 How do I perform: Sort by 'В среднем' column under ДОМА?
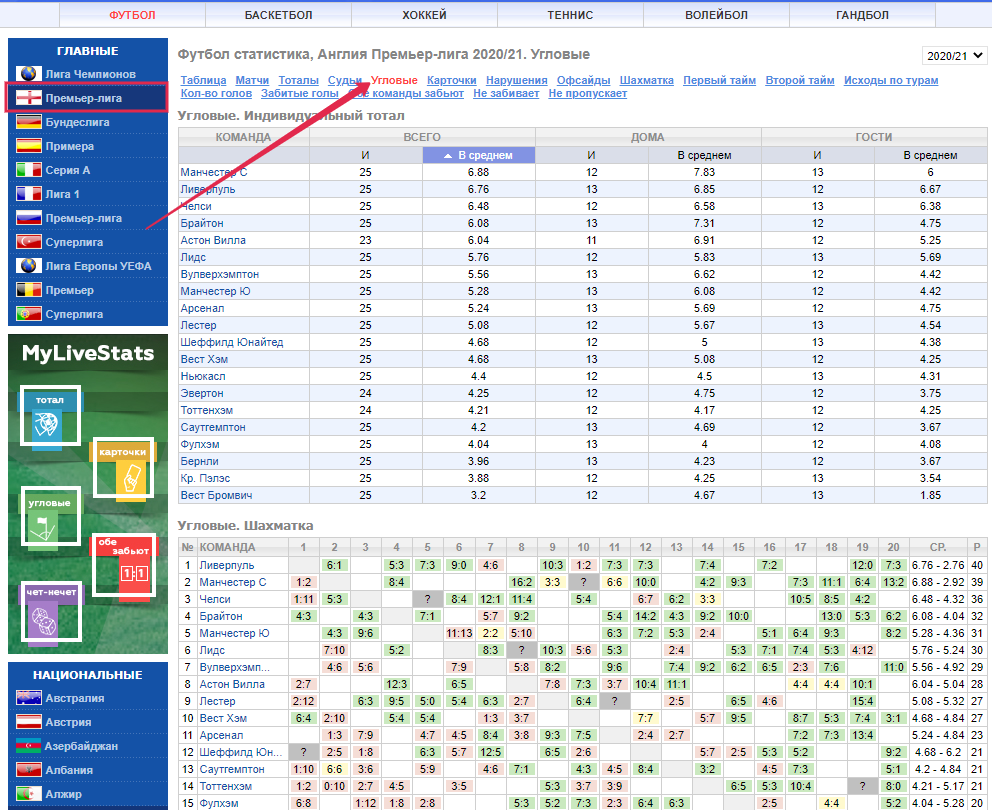point(704,155)
